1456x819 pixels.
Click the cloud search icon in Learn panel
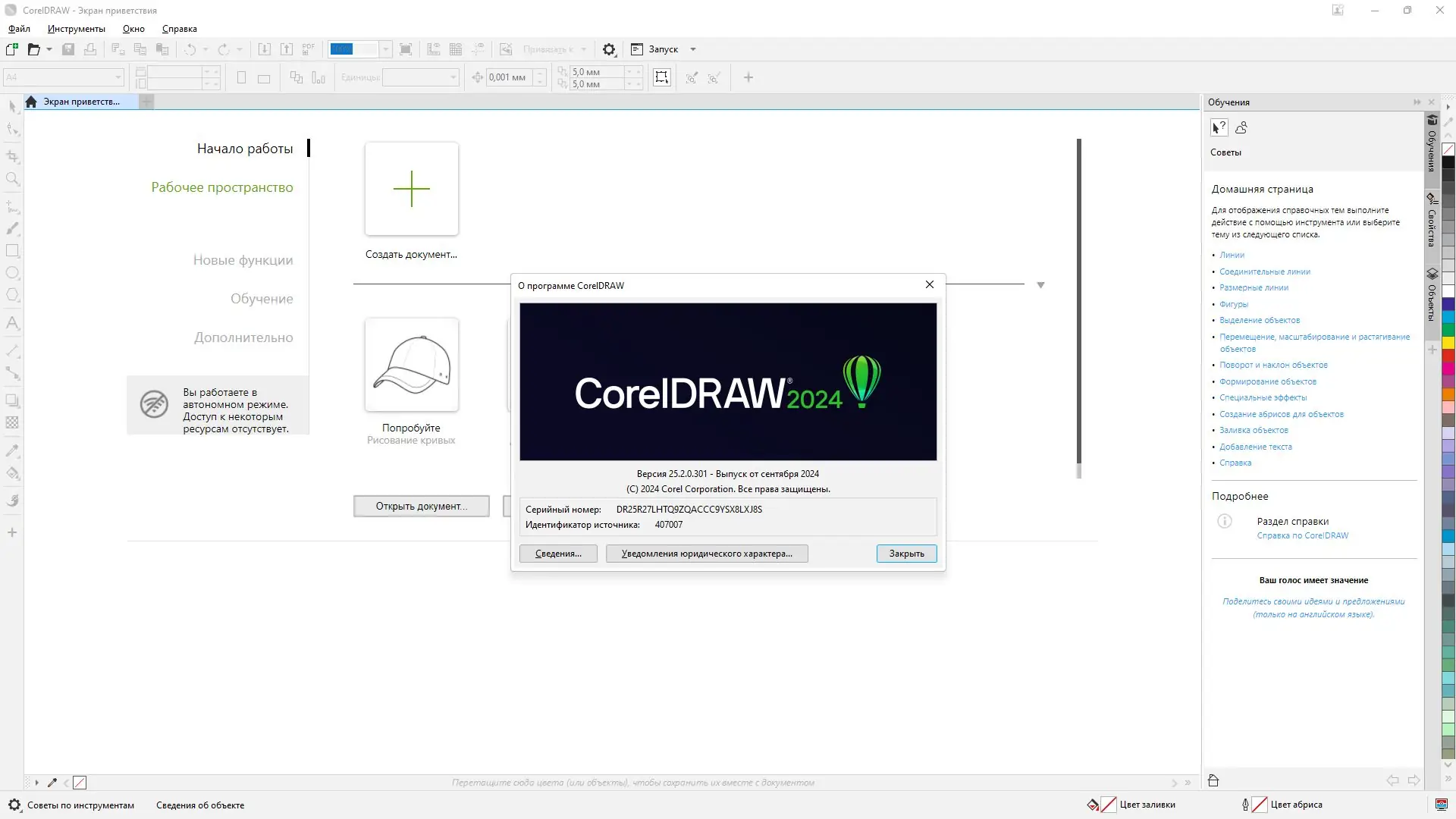(x=1241, y=127)
